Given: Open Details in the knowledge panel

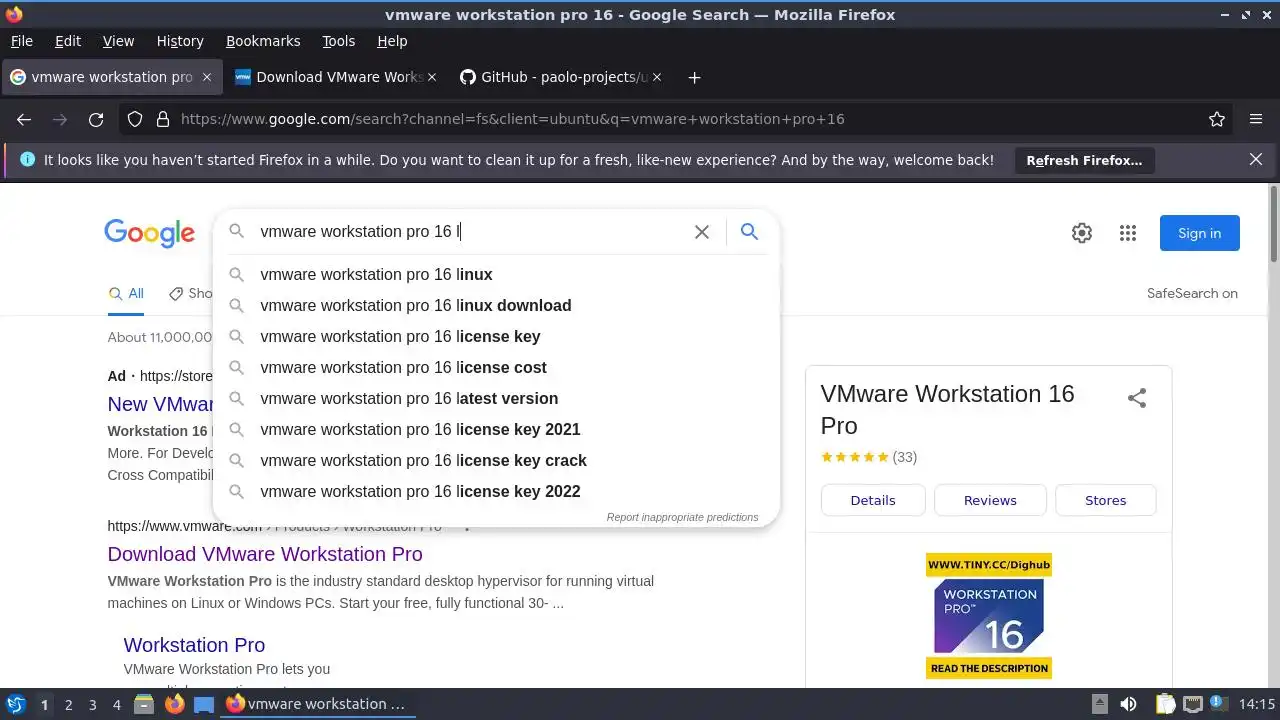Looking at the screenshot, I should pyautogui.click(x=873, y=500).
